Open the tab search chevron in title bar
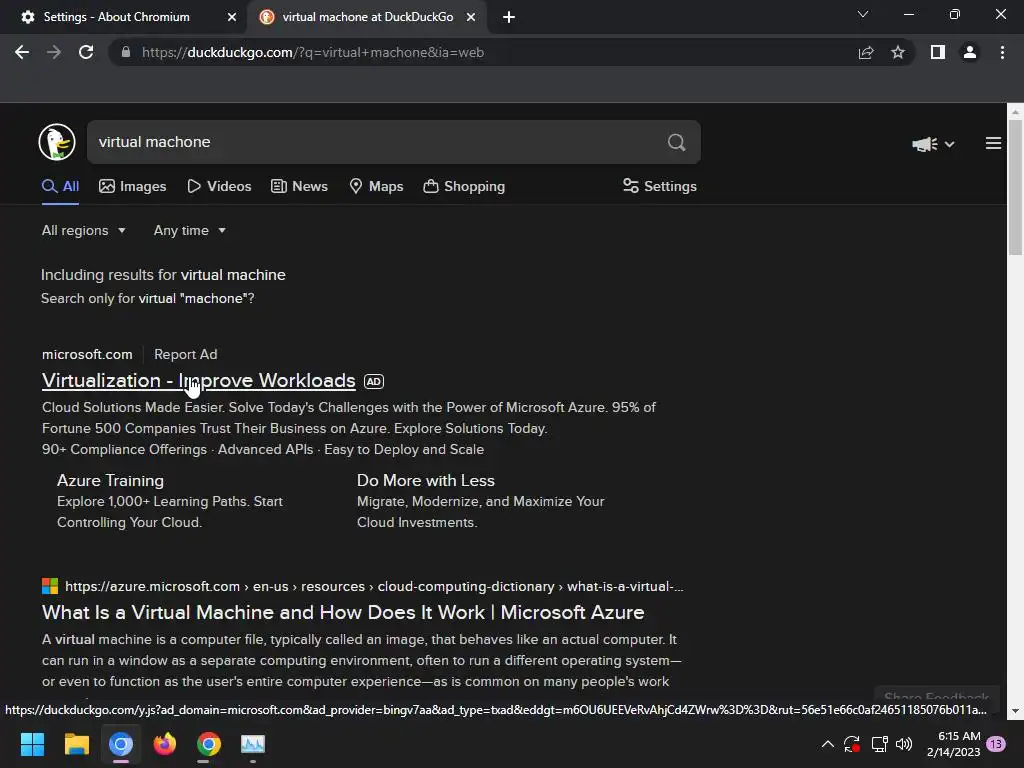 pos(863,14)
